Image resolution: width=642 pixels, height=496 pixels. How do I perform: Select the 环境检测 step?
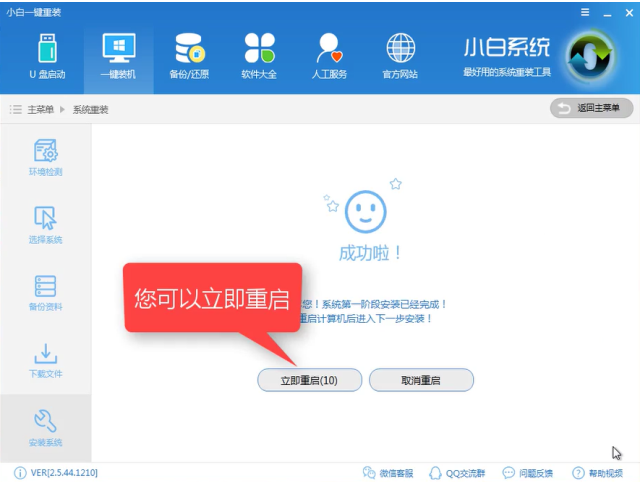coord(45,158)
